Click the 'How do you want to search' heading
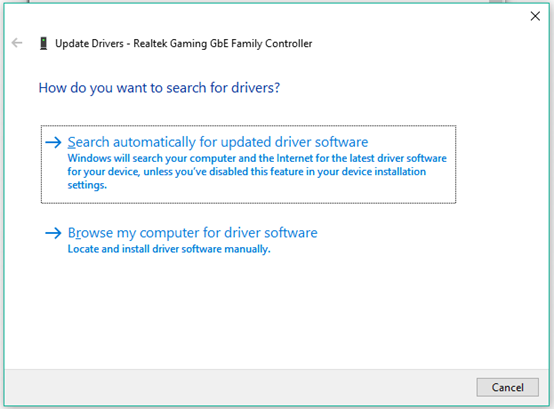 [159, 88]
